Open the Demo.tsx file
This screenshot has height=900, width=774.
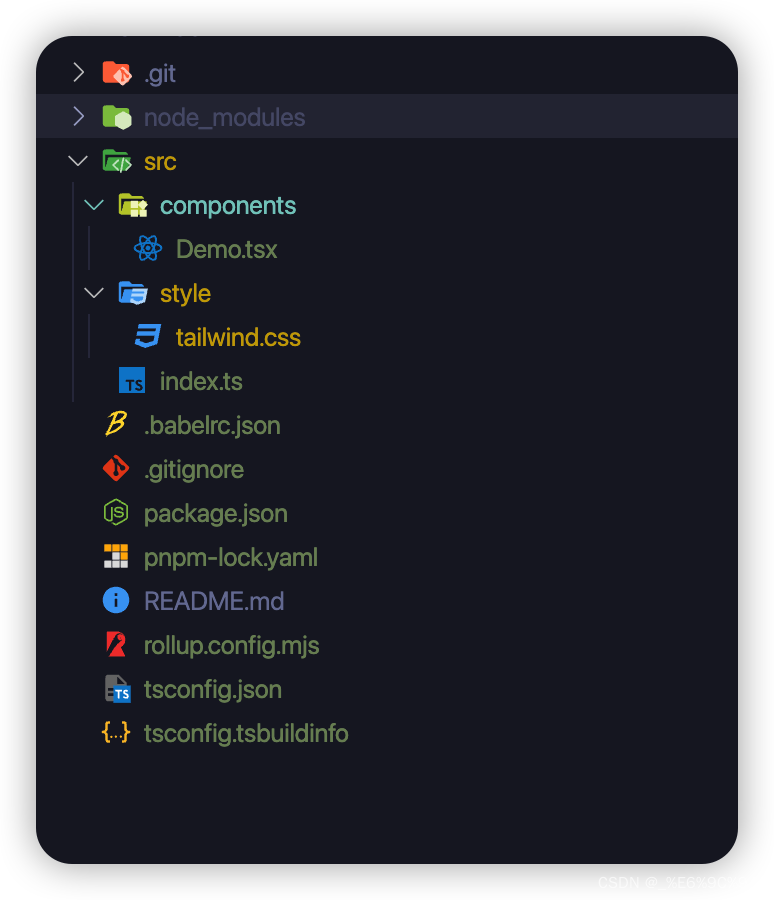(226, 248)
